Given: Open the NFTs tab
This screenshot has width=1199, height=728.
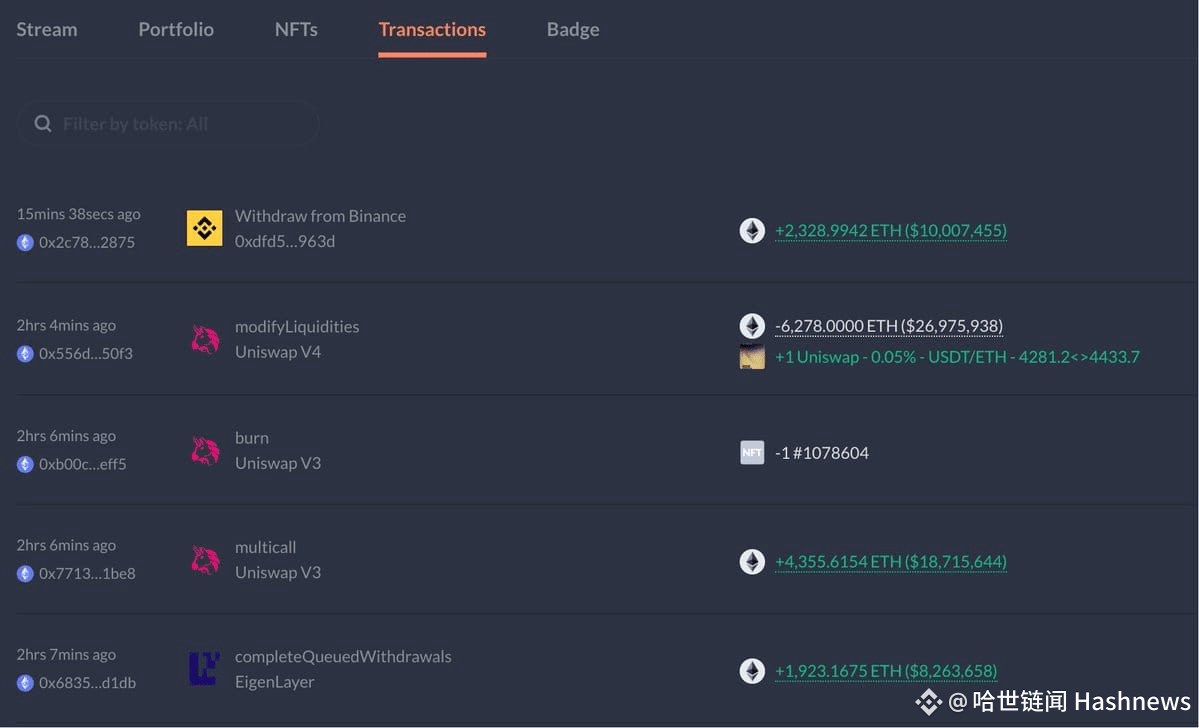Looking at the screenshot, I should [x=296, y=29].
